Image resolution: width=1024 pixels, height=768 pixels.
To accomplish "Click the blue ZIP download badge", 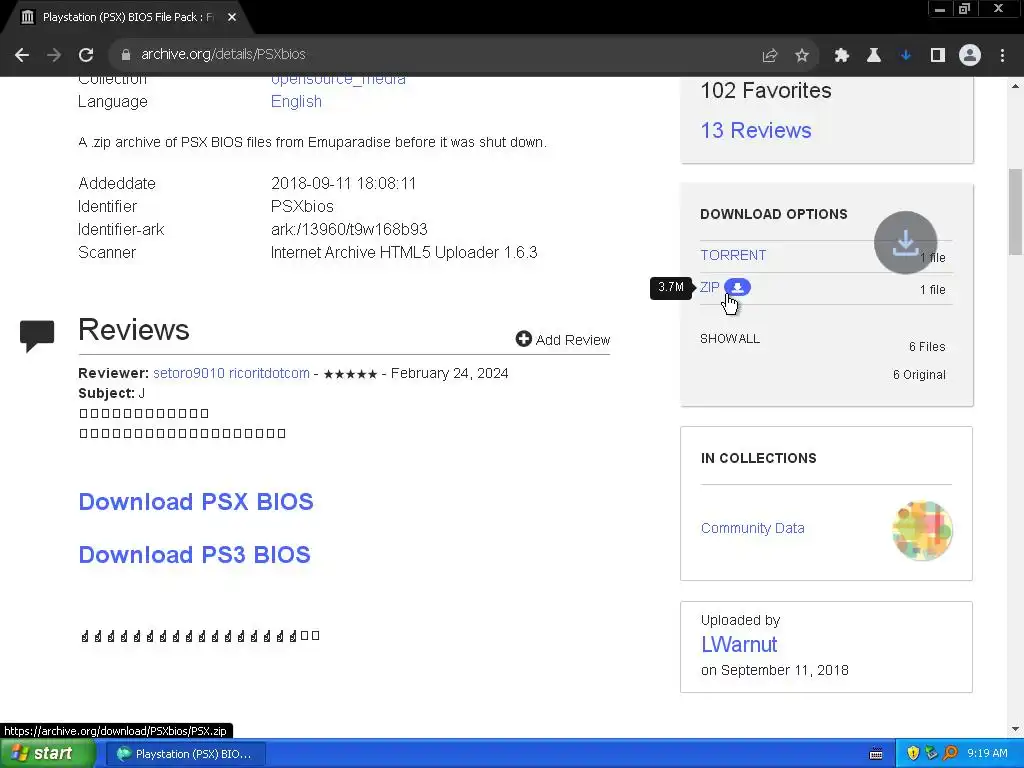I will tap(737, 287).
